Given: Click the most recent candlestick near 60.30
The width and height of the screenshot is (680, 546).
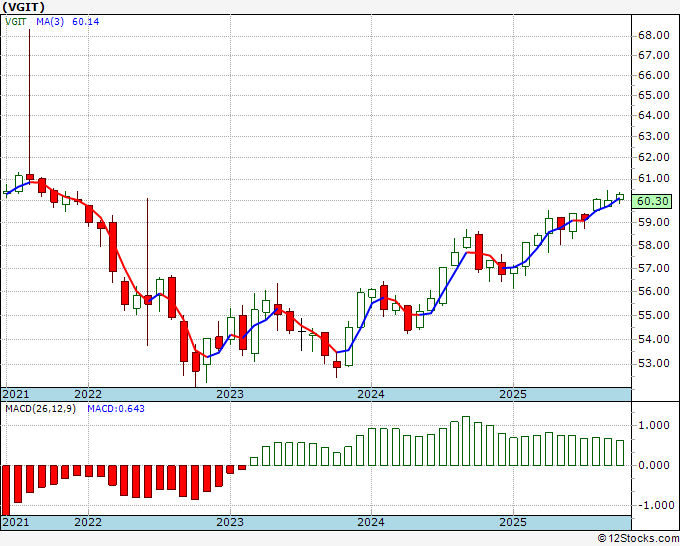Looking at the screenshot, I should pyautogui.click(x=620, y=197).
